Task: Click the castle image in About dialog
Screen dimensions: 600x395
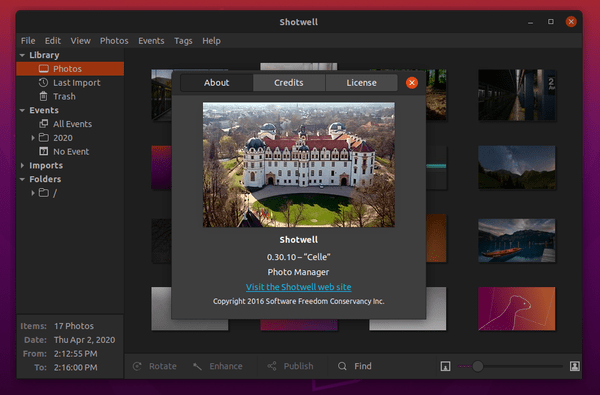Action: 298,165
